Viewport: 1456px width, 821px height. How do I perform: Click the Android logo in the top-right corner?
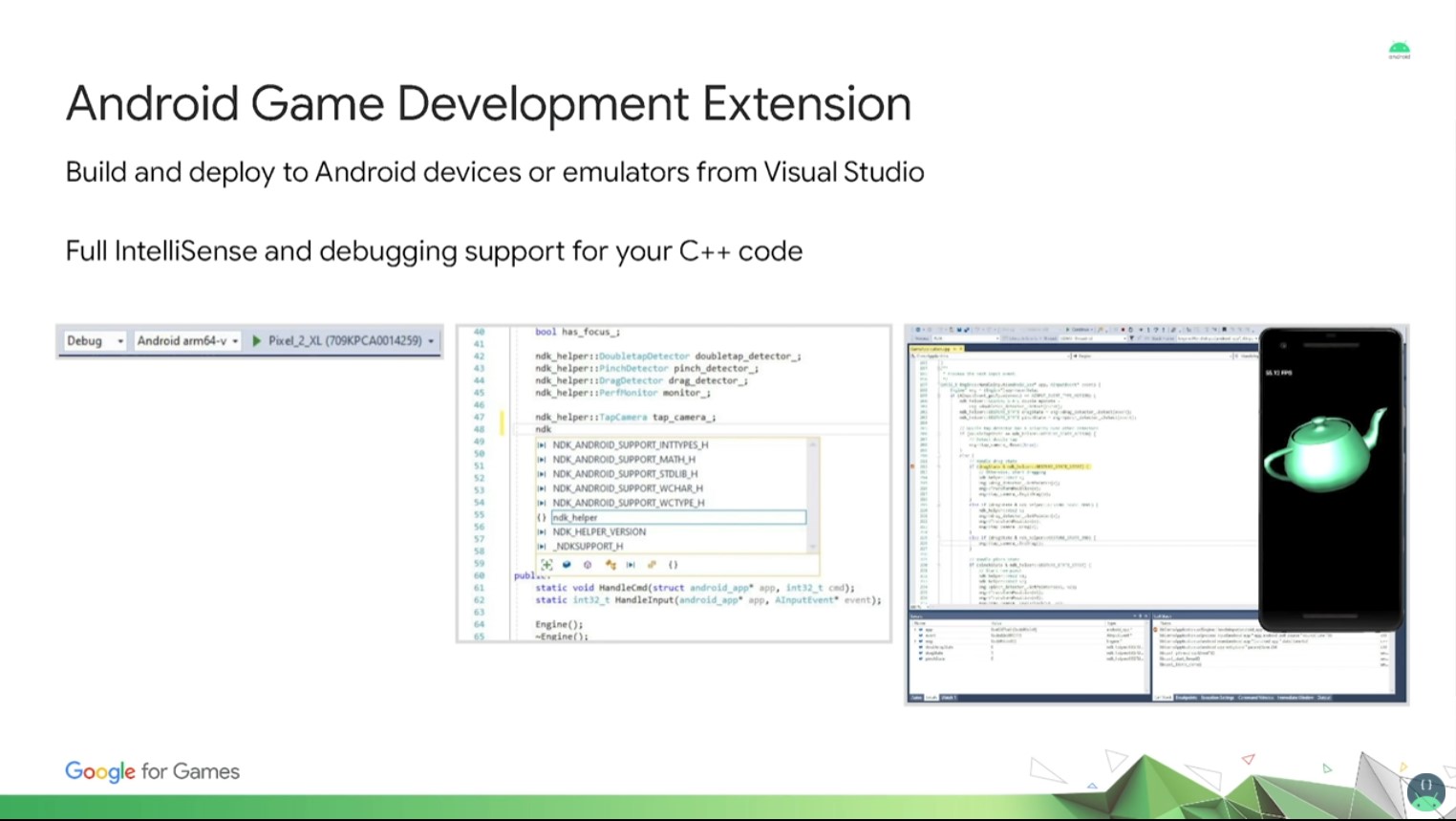pos(1399,48)
